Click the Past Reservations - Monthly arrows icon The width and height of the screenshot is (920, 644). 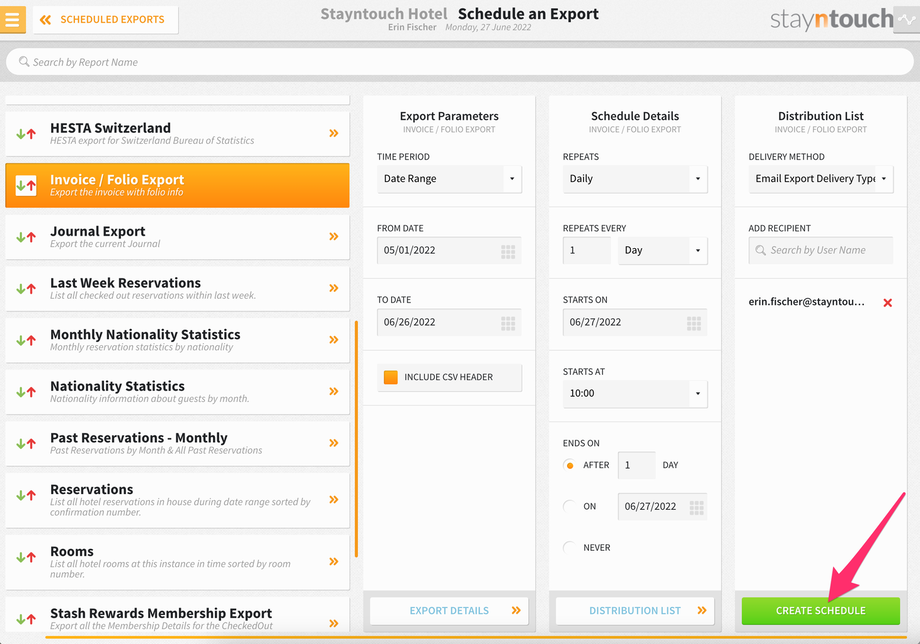[26, 443]
